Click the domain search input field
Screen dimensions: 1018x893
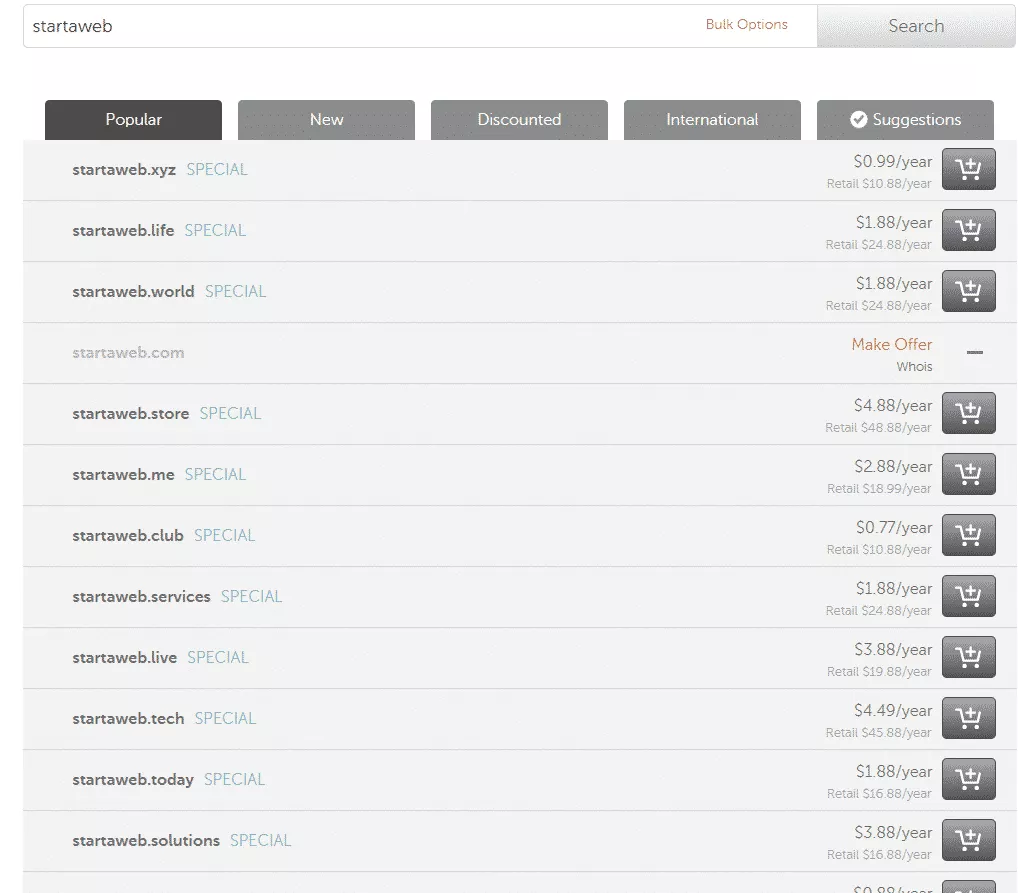360,26
